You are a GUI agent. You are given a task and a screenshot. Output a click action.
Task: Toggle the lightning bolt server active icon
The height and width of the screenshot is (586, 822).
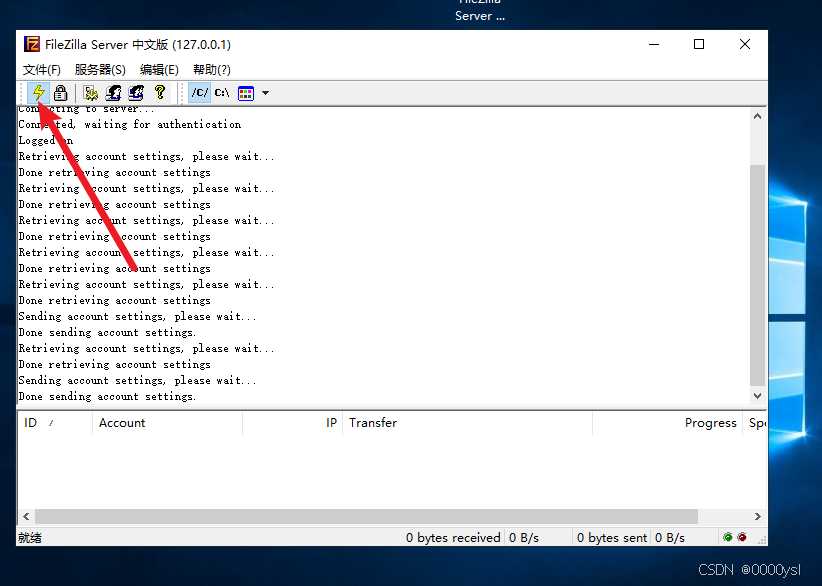point(38,93)
